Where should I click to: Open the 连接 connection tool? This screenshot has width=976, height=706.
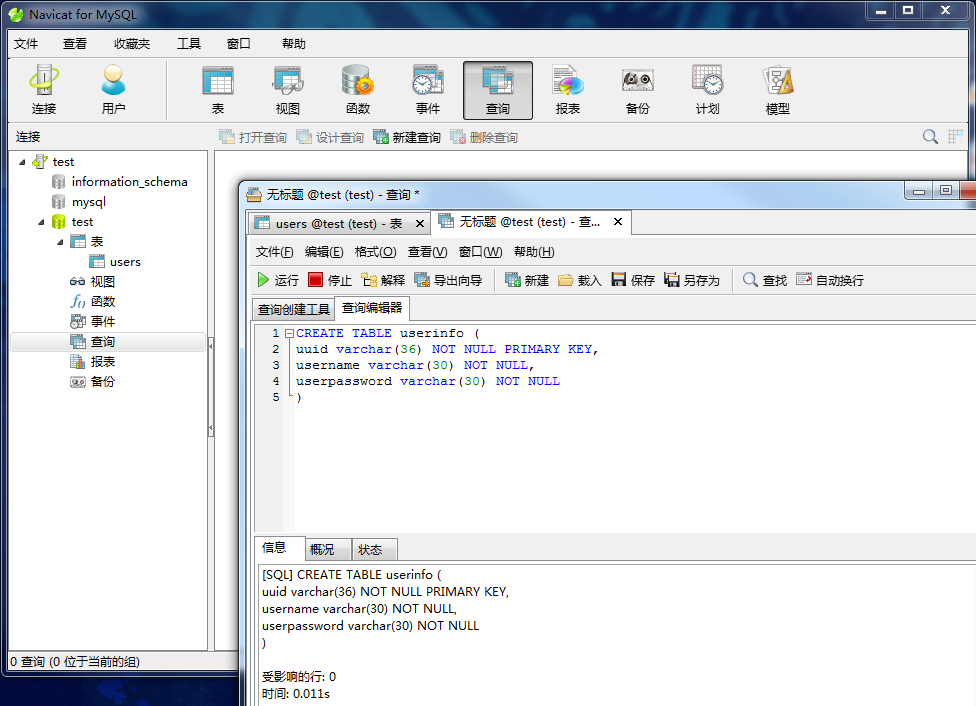[x=44, y=90]
